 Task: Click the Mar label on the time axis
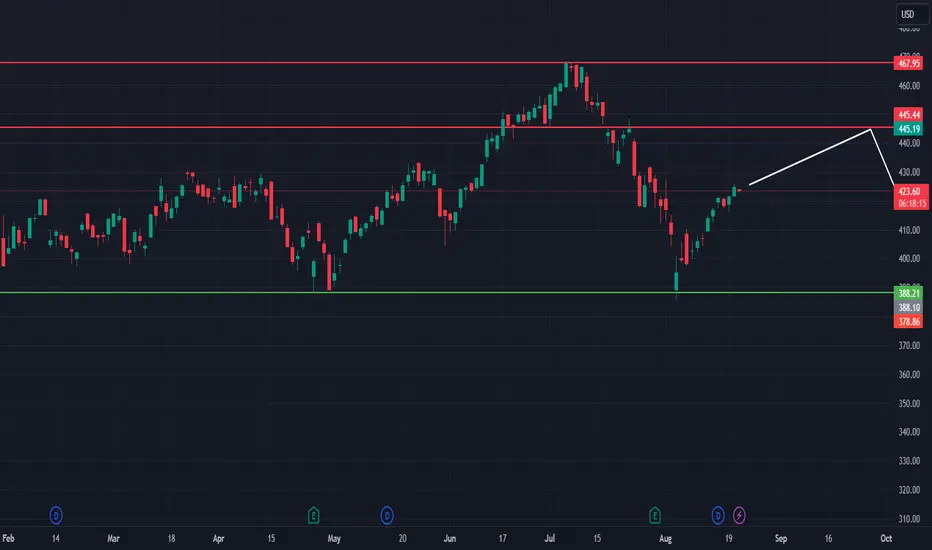point(113,538)
